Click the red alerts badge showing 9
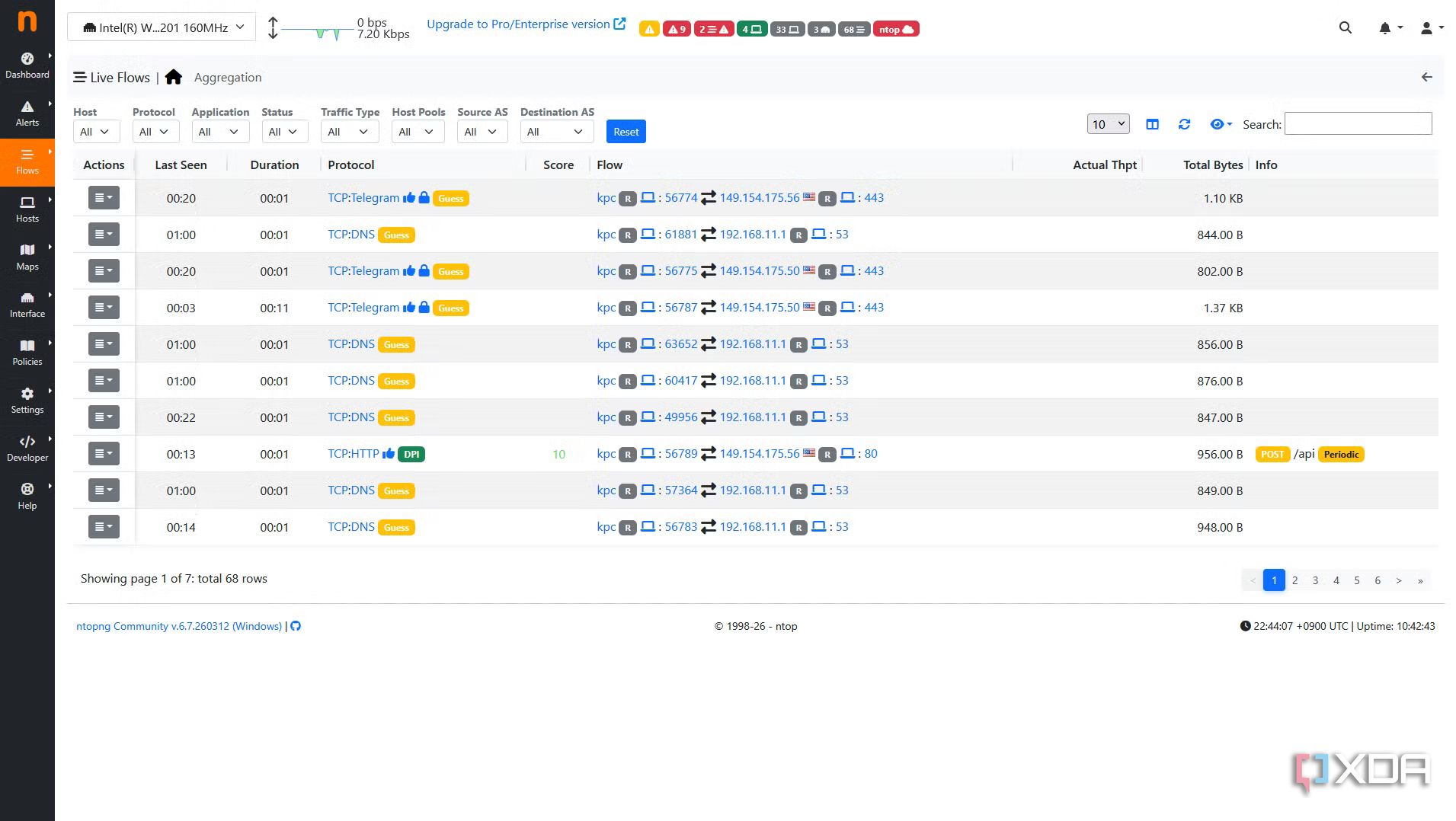Viewport: 1456px width, 821px height. click(677, 29)
